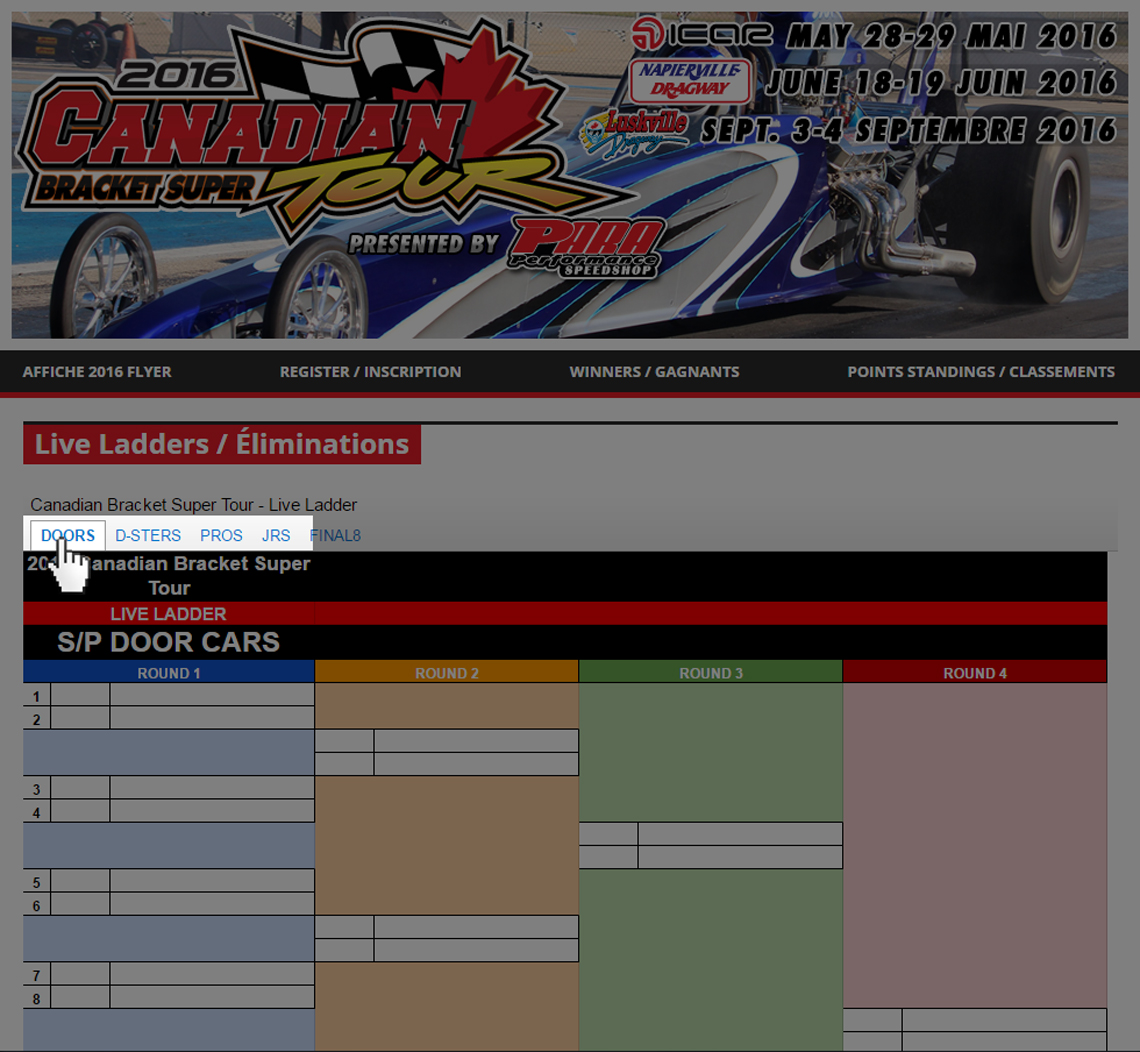Screen dimensions: 1140x1052
Task: Click the ROUND 3 column header
Action: (x=711, y=672)
